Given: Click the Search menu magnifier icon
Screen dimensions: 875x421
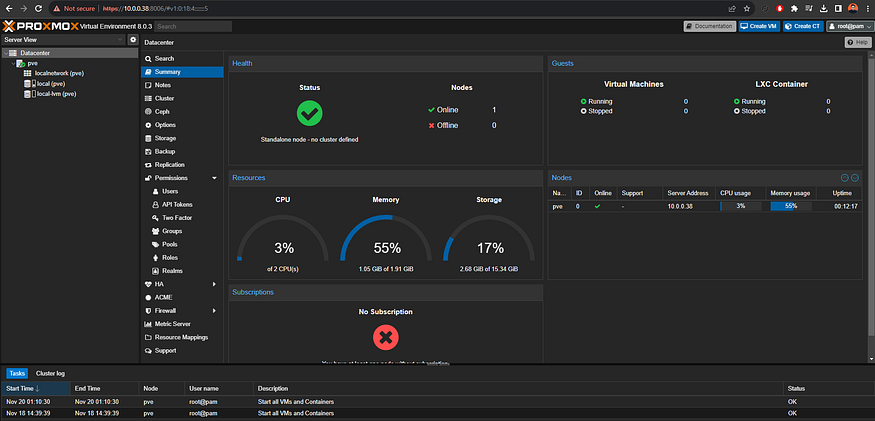Looking at the screenshot, I should tap(148, 59).
